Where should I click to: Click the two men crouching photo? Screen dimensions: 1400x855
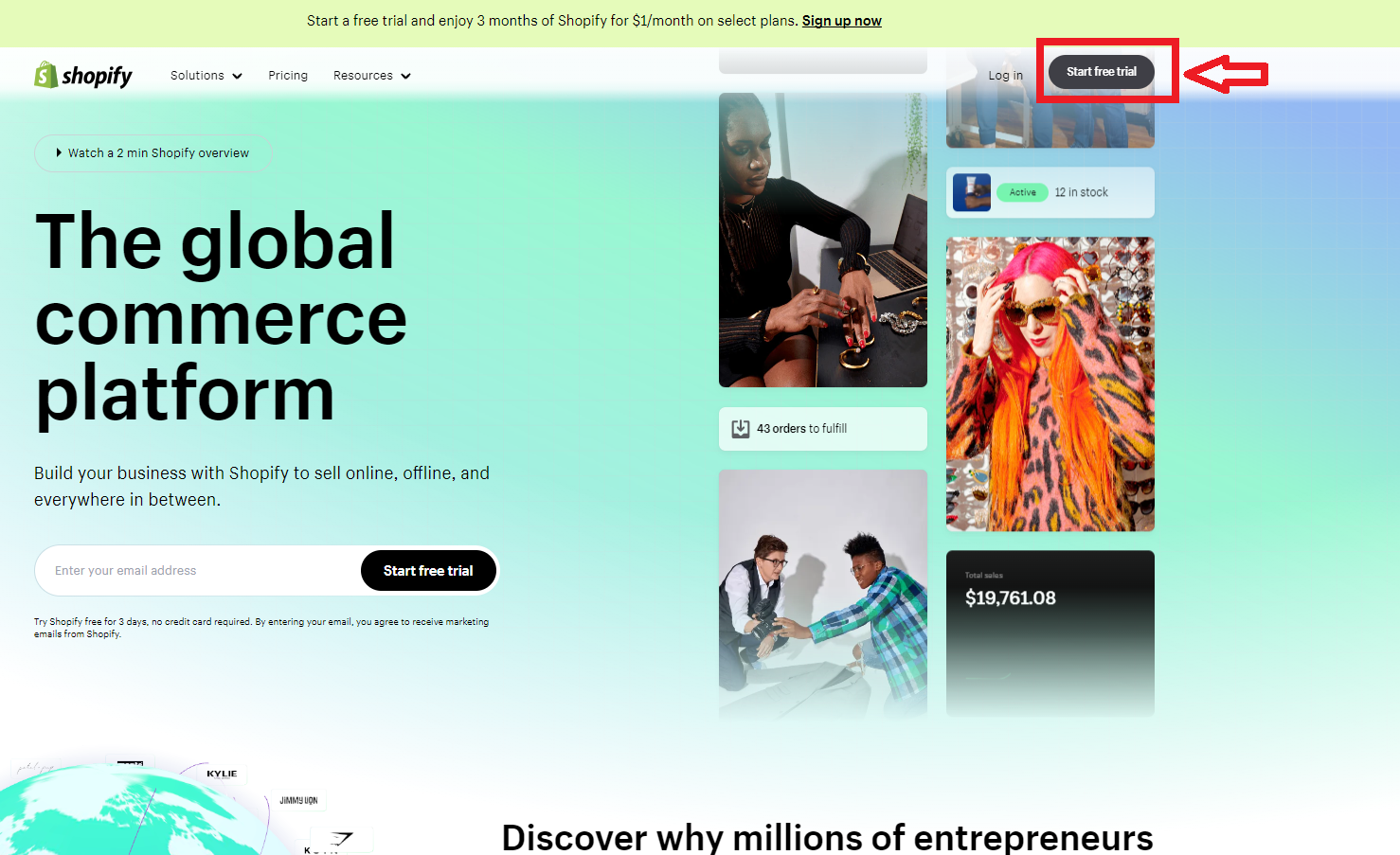(822, 594)
